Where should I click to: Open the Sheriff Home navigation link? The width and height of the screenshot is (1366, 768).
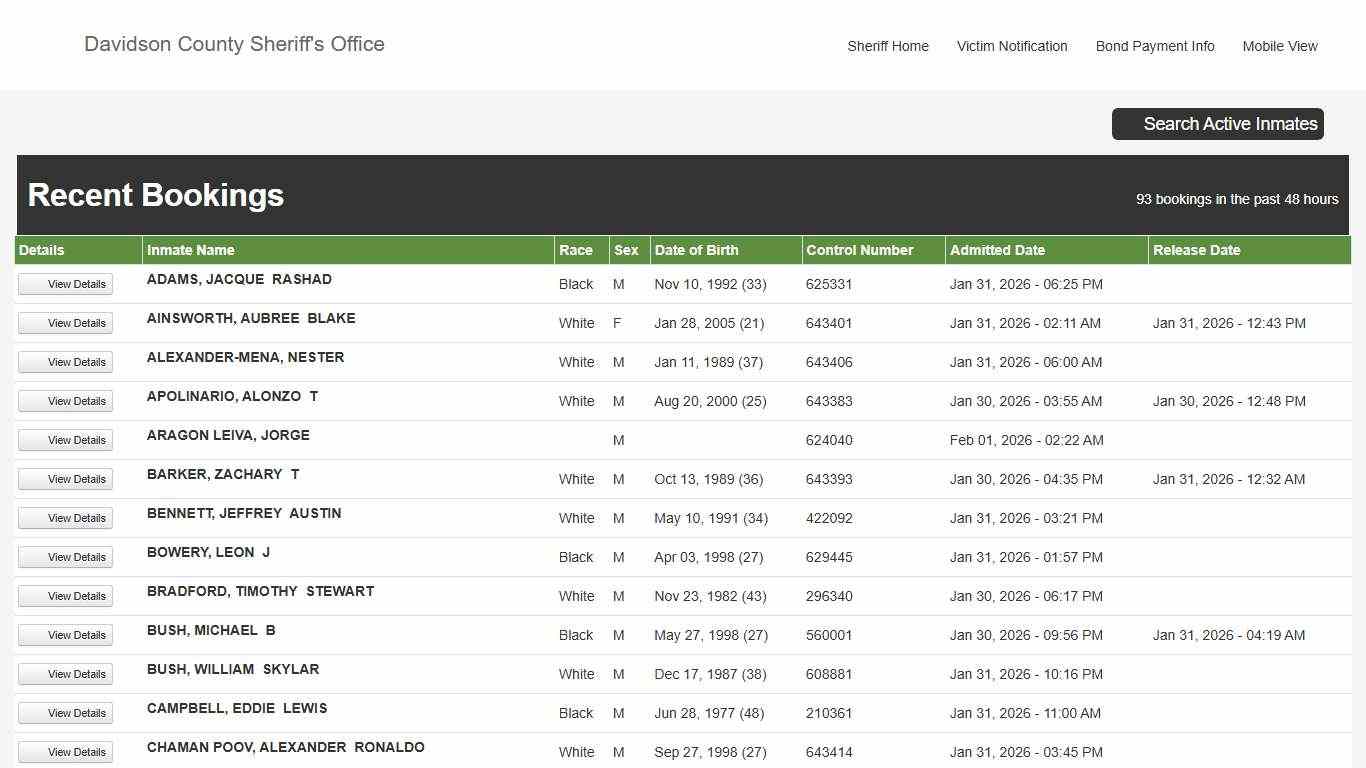pyautogui.click(x=887, y=46)
